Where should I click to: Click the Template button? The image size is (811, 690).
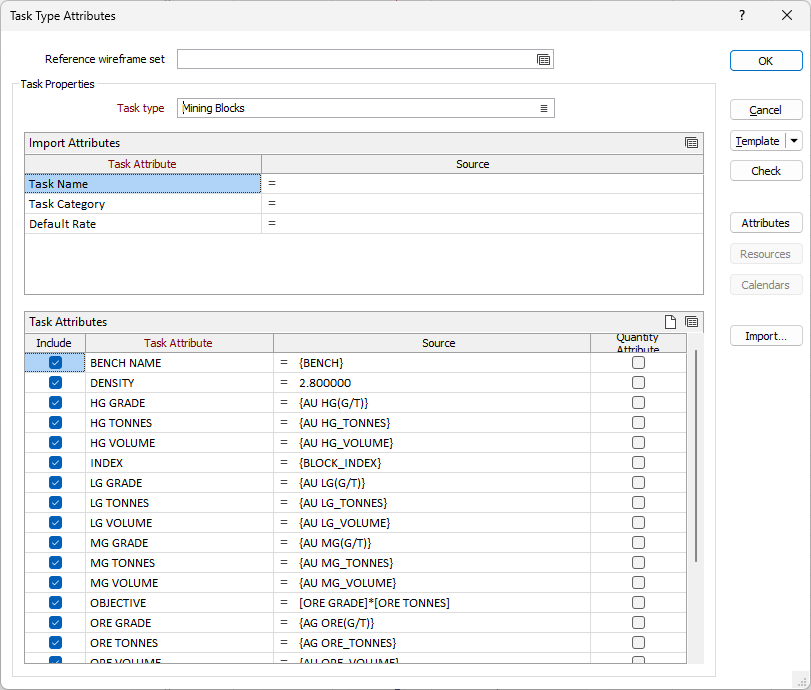(x=758, y=141)
